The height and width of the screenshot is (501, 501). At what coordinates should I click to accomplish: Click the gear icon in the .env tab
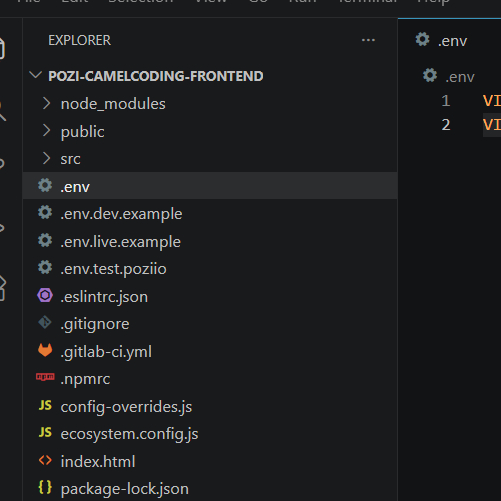click(422, 39)
